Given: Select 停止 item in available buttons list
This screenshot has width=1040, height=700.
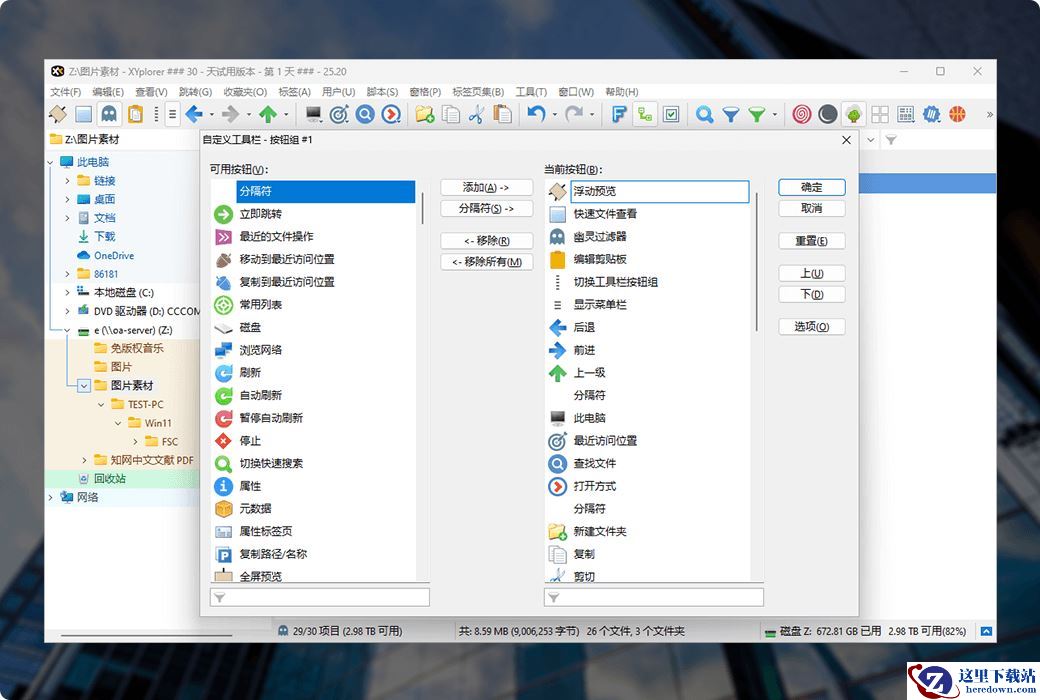Looking at the screenshot, I should click(x=250, y=441).
